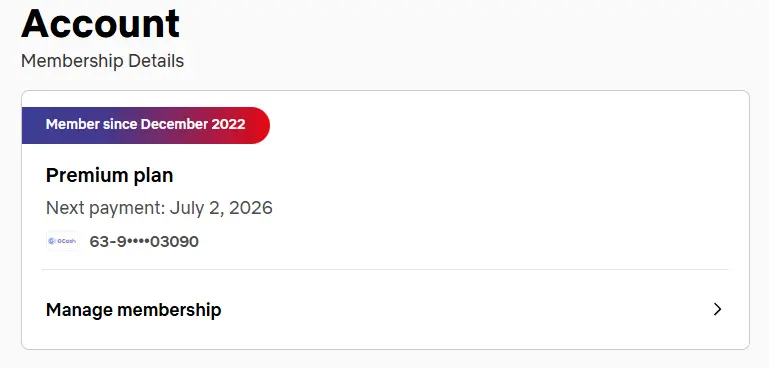Click the Premium plan title
The width and height of the screenshot is (769, 369).
click(109, 175)
